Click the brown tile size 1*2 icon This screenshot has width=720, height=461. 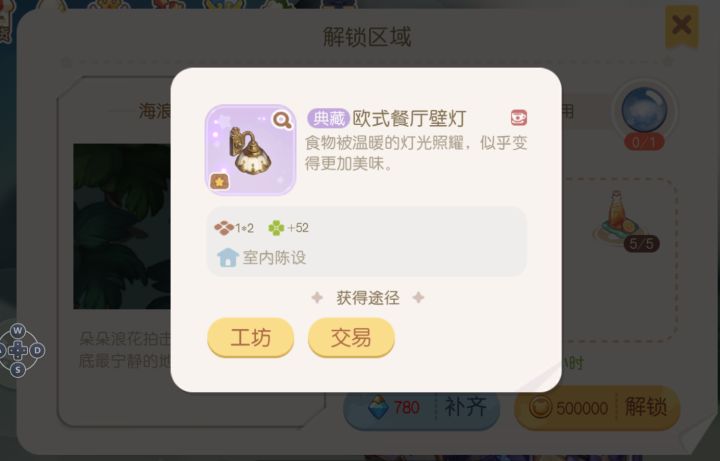point(224,228)
